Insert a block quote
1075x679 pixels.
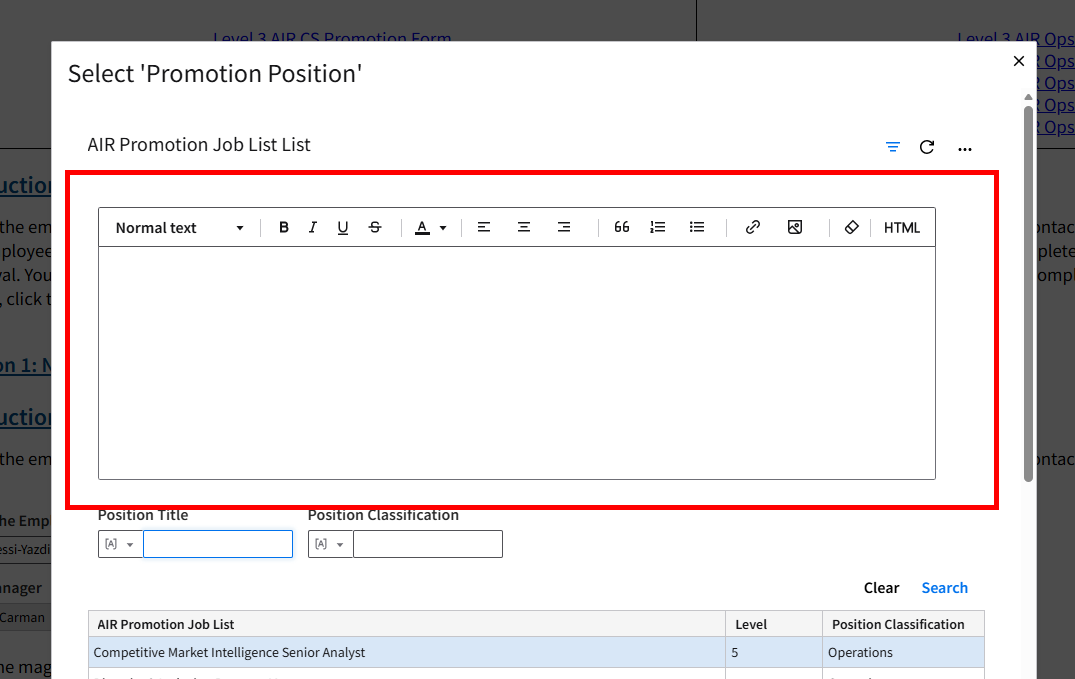coord(621,227)
